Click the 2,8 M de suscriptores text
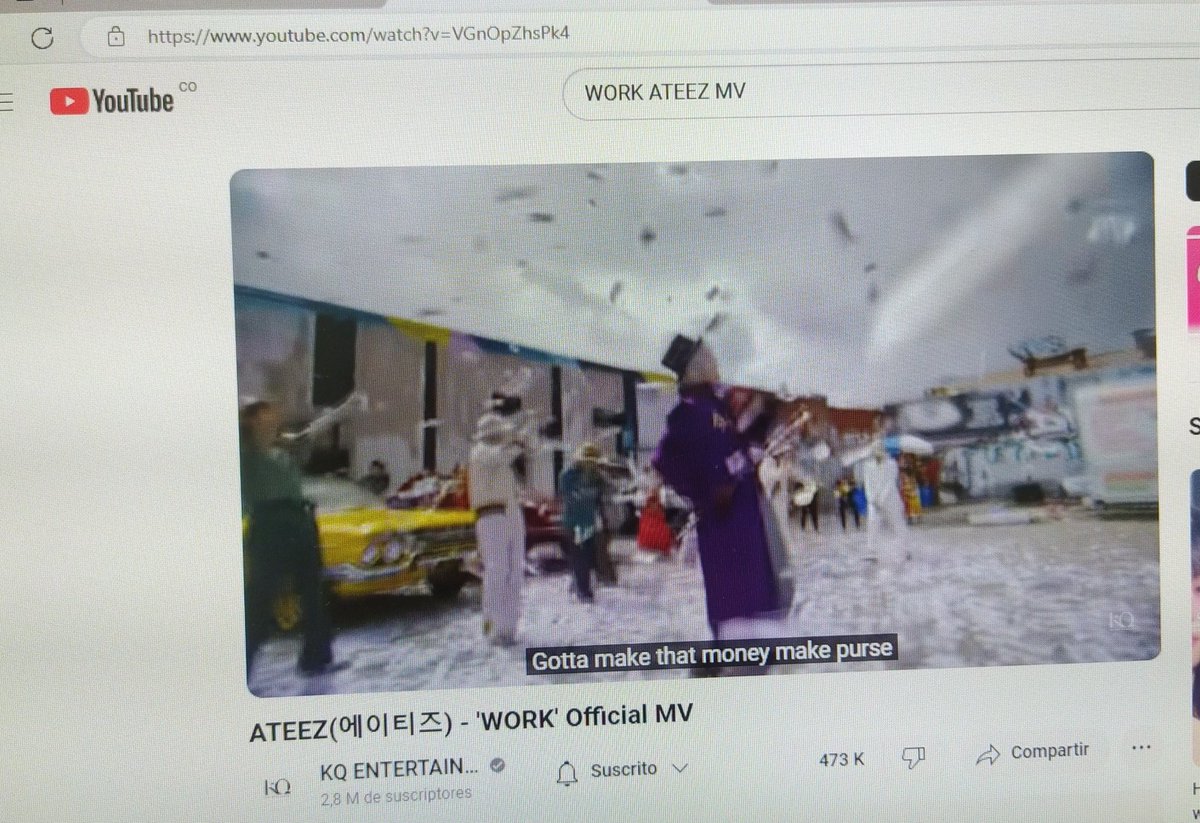Screen dimensions: 1200x823 tap(396, 797)
